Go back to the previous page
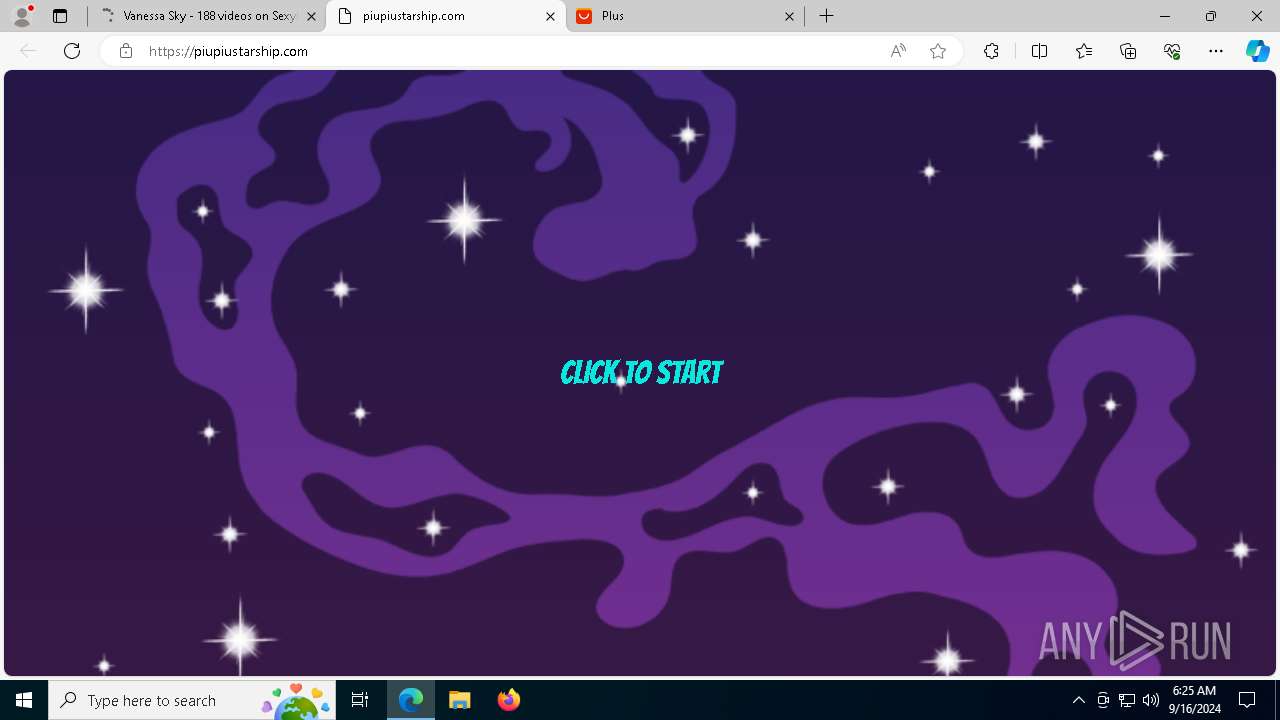This screenshot has width=1280, height=720. click(28, 51)
